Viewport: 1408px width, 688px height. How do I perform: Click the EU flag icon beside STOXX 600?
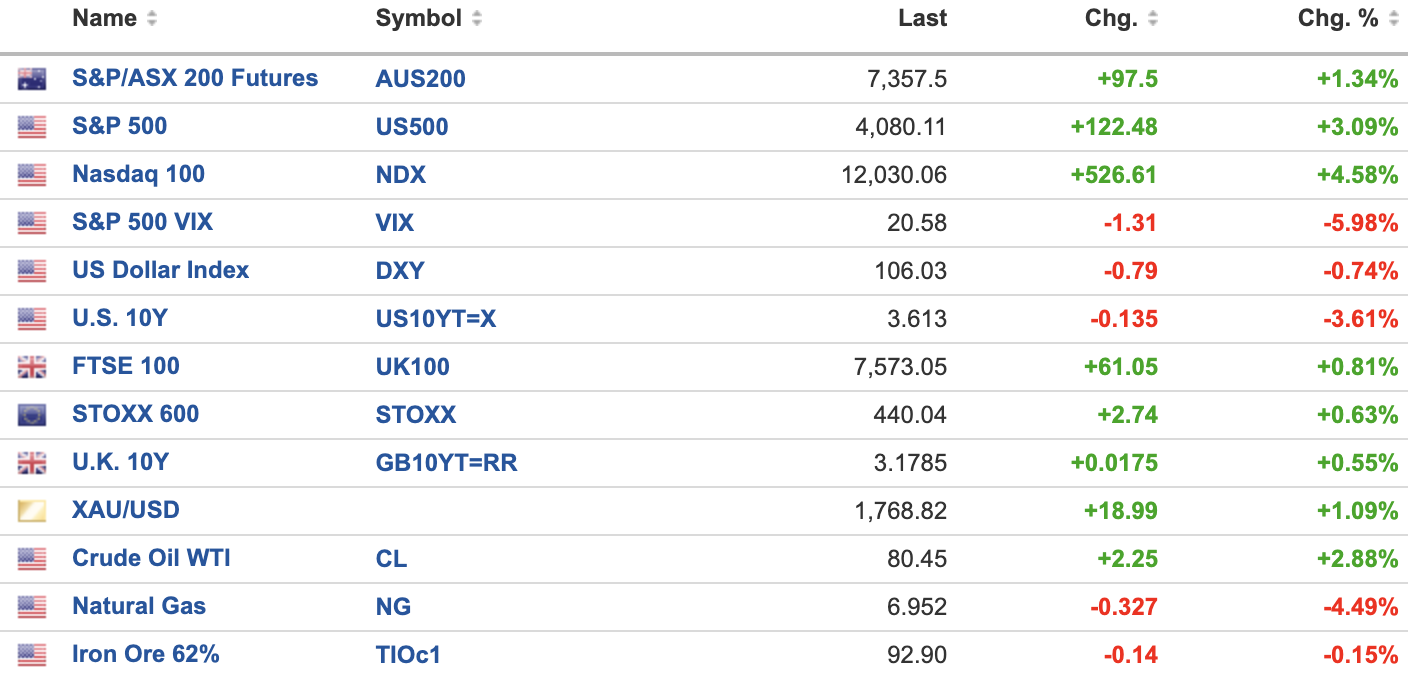(32, 415)
